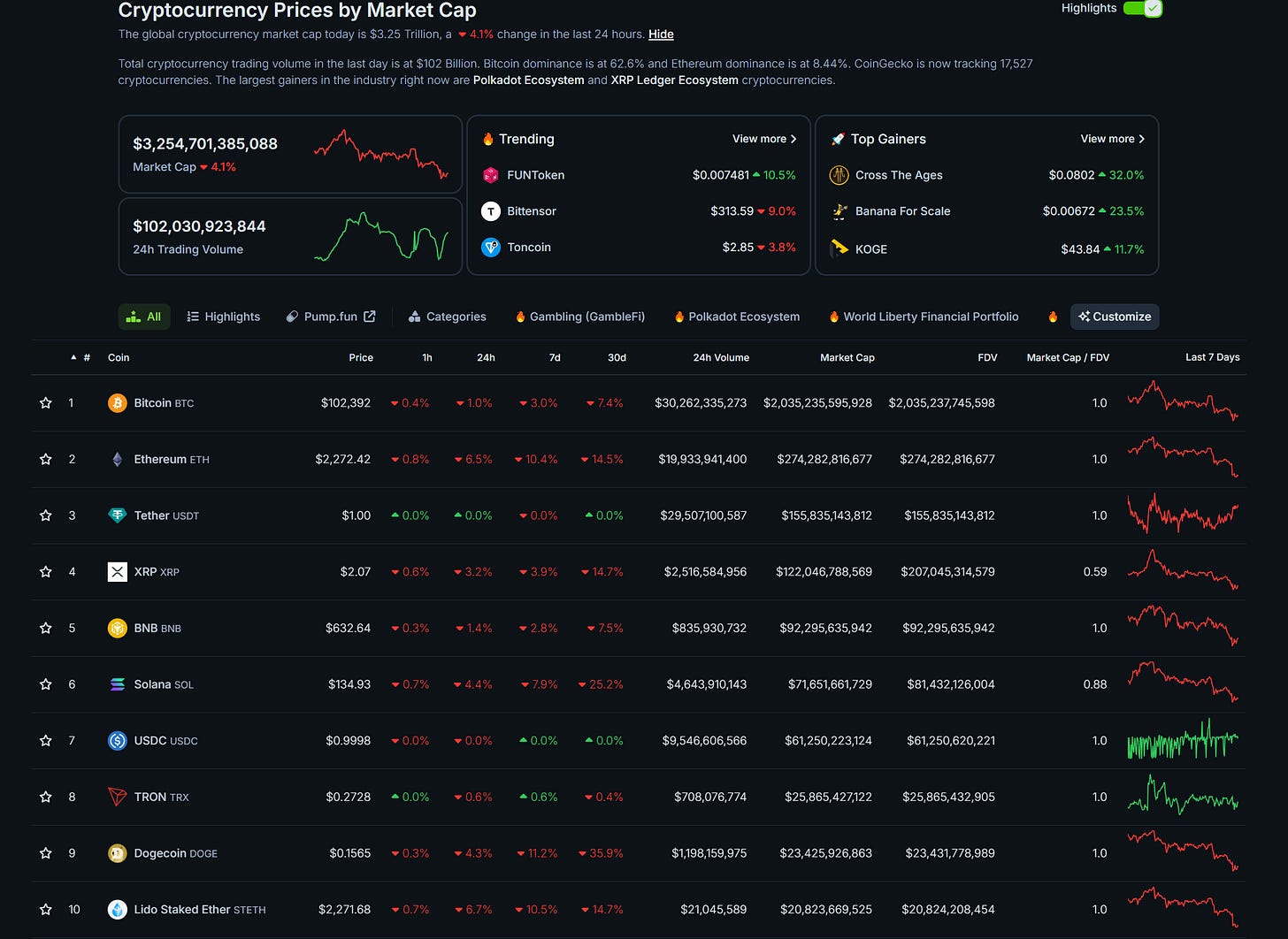Favorite Ethereum with its star icon
This screenshot has height=939, width=1288.
pyautogui.click(x=46, y=459)
